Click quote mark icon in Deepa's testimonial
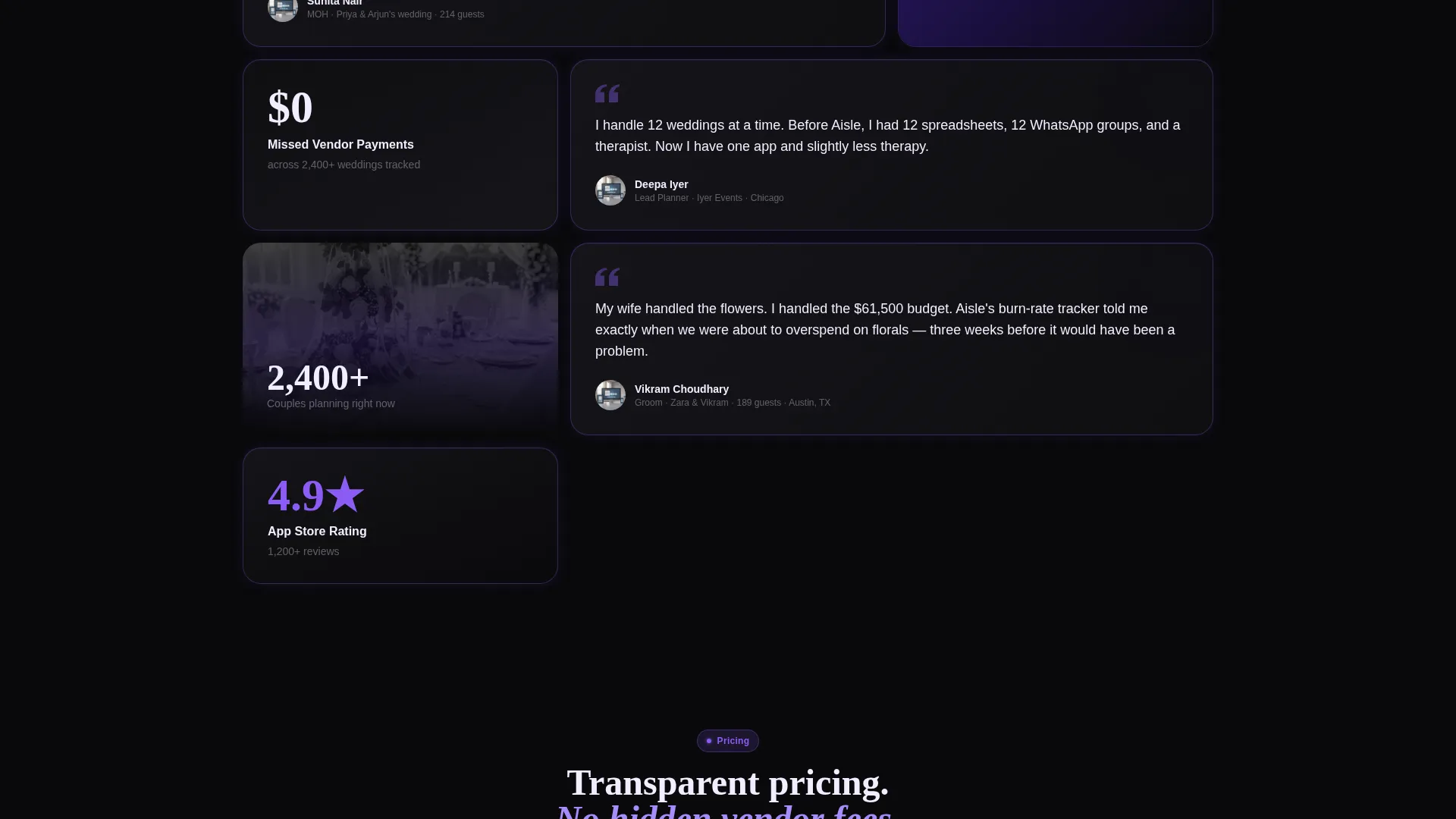 click(x=607, y=93)
